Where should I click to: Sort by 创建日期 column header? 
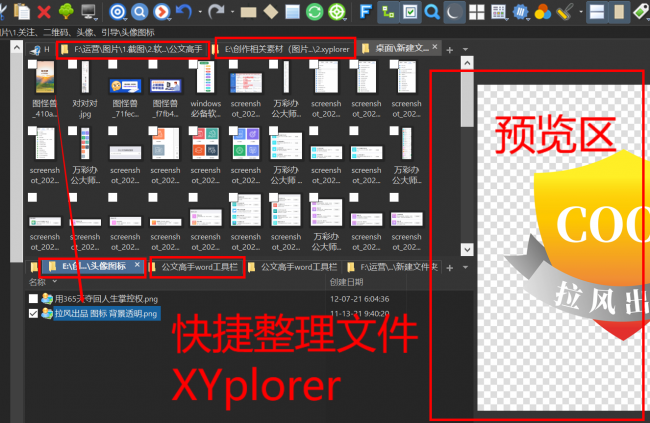tap(347, 282)
